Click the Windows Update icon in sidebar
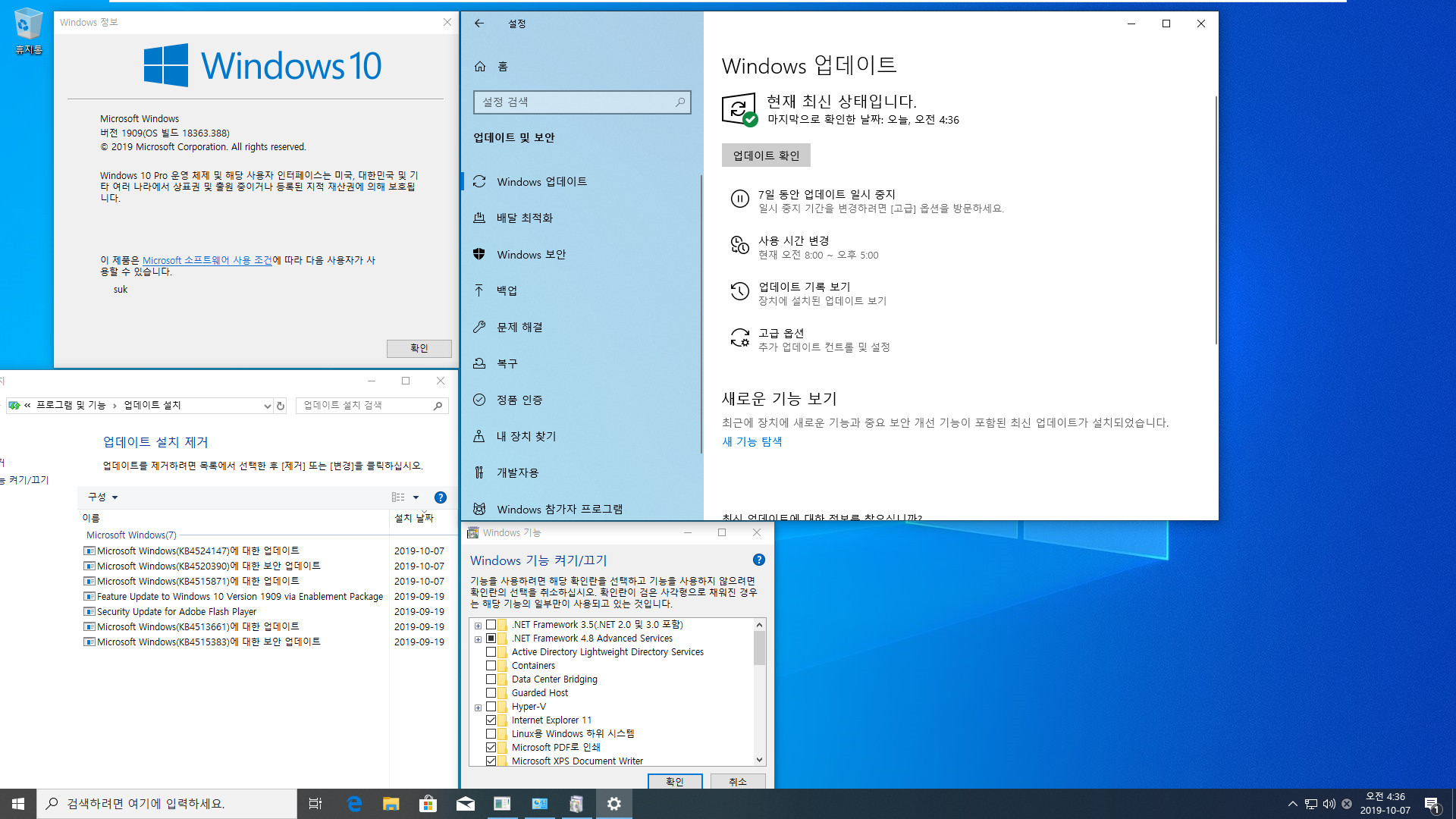Screen dimensions: 1456x819 coord(479,181)
